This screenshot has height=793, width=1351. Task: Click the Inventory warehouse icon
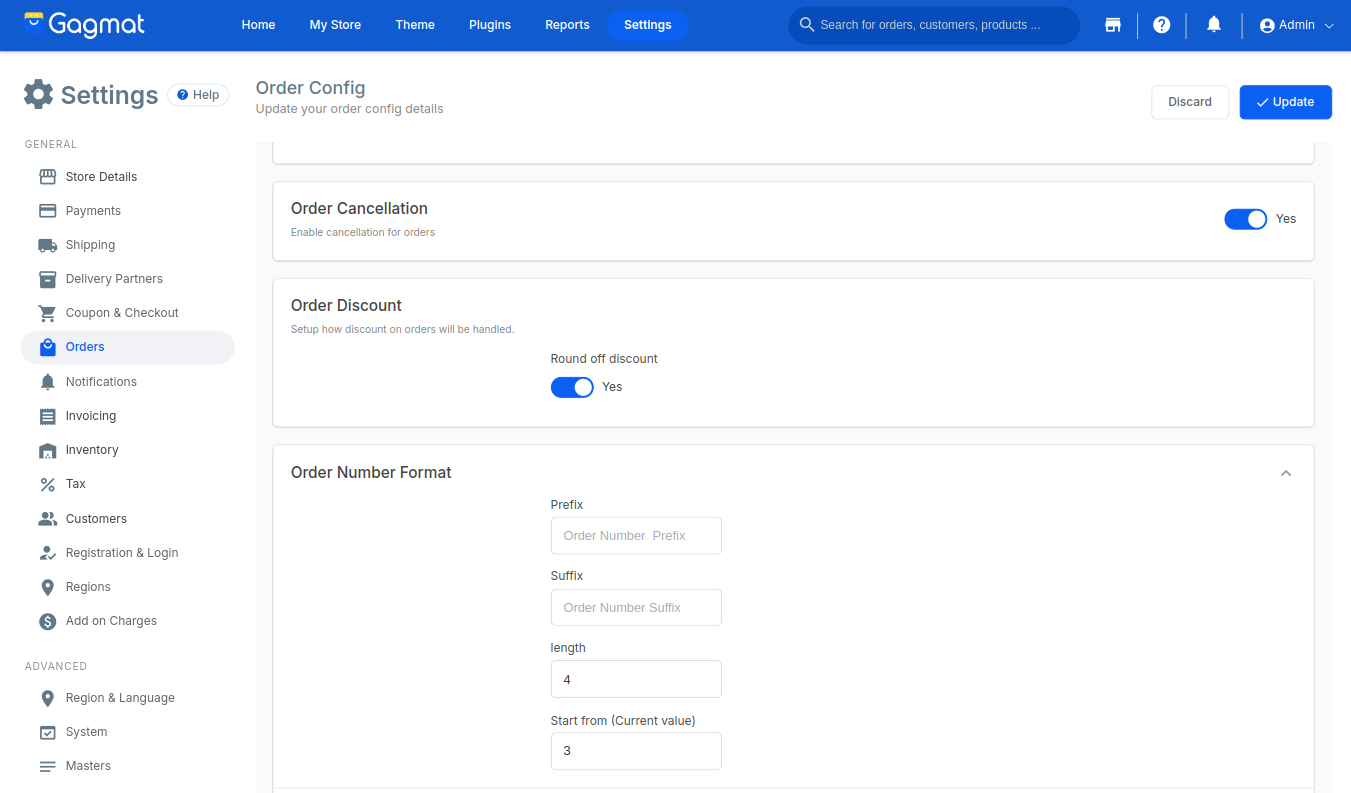47,450
